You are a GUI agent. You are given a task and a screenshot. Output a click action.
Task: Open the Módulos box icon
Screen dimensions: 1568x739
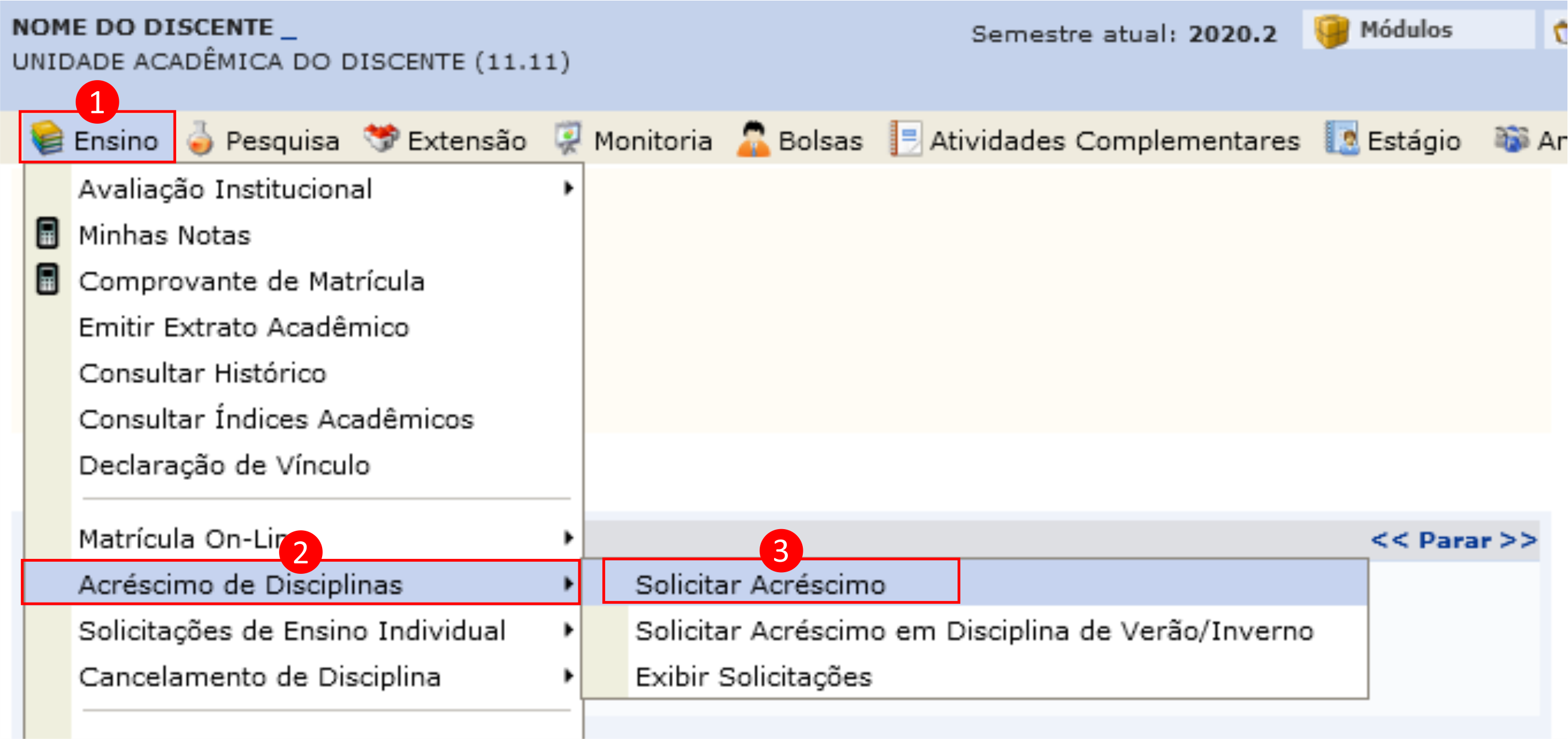1330,30
